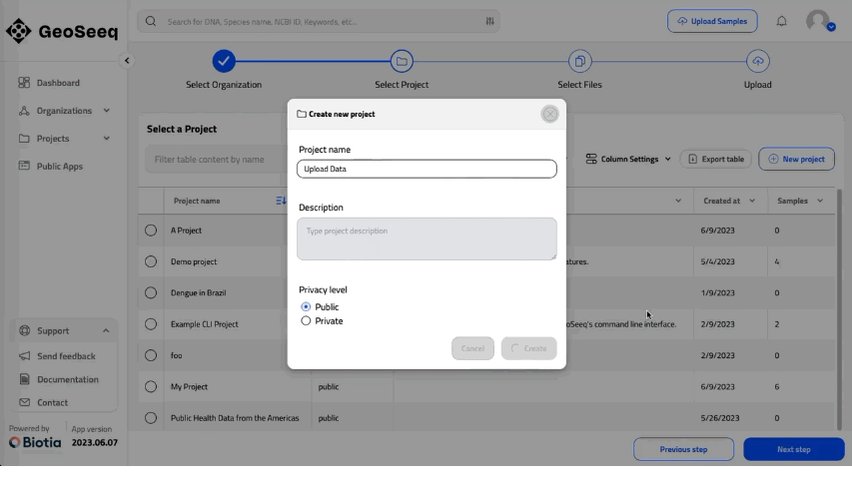Select the Public privacy level
The image size is (852, 479).
(306, 307)
